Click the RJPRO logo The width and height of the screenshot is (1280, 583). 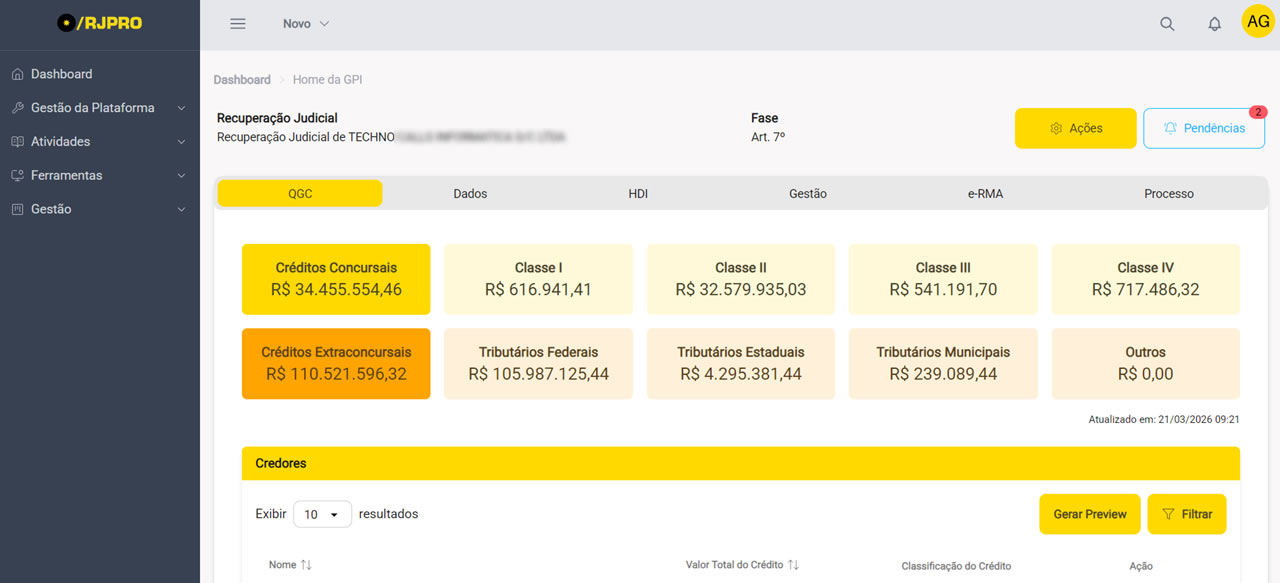tap(100, 23)
